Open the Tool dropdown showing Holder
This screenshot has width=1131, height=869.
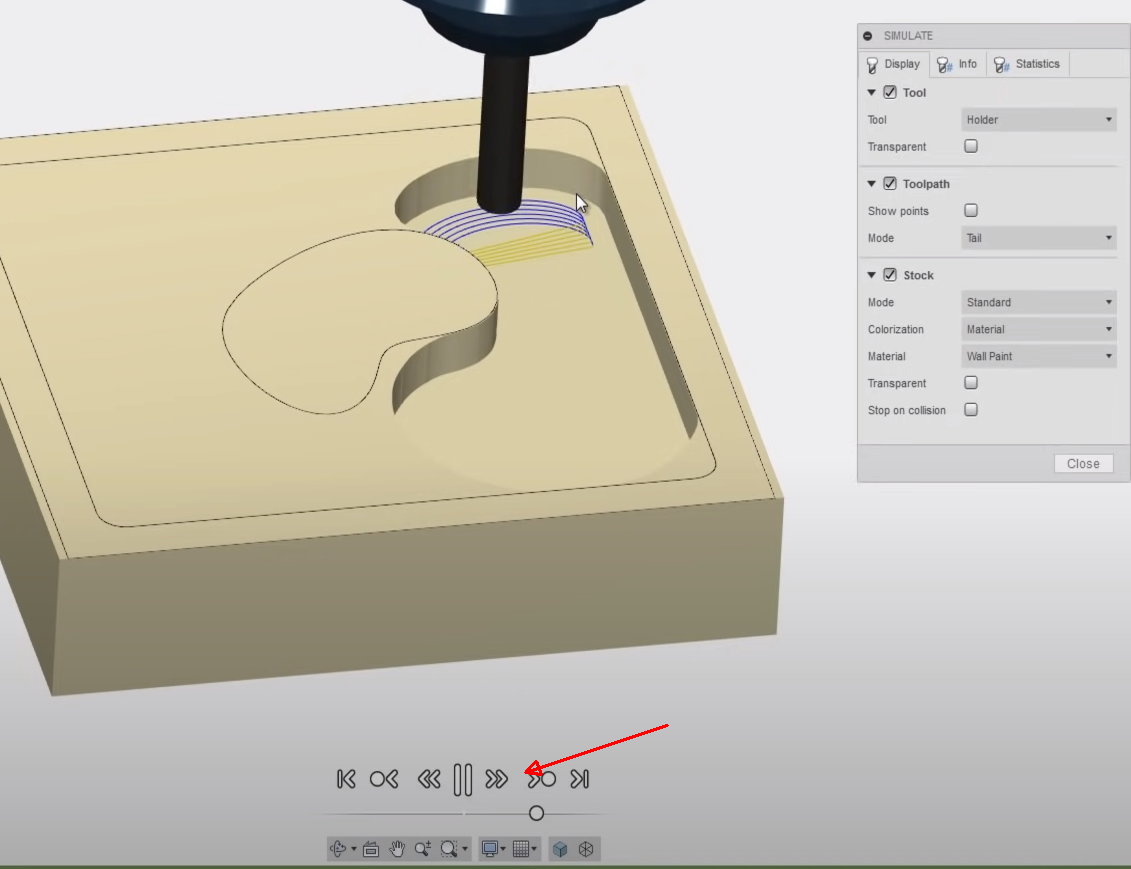click(1037, 119)
